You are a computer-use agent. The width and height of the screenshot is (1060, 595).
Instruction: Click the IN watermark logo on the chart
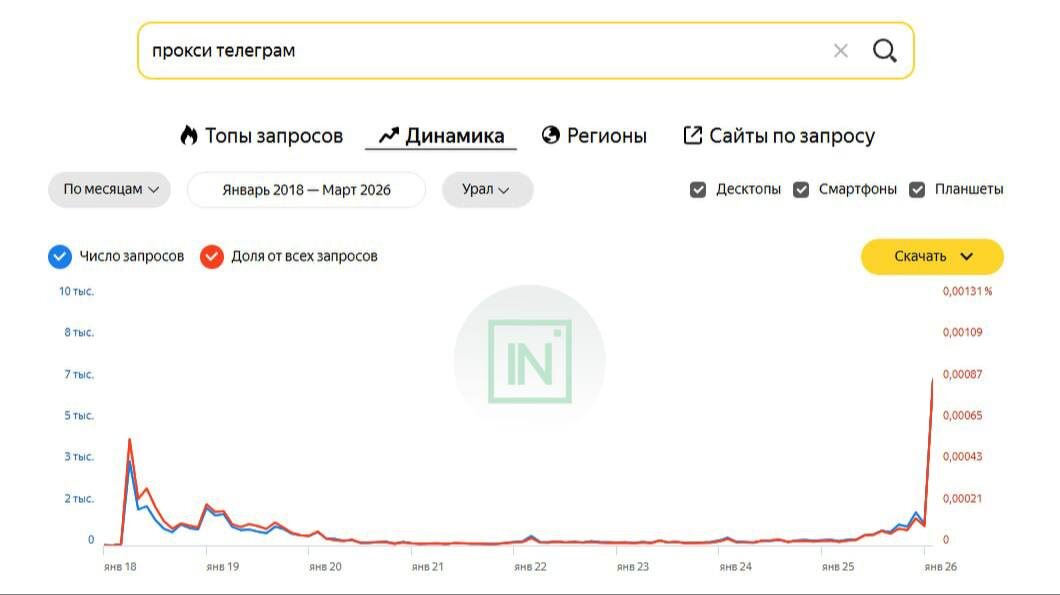tap(529, 361)
